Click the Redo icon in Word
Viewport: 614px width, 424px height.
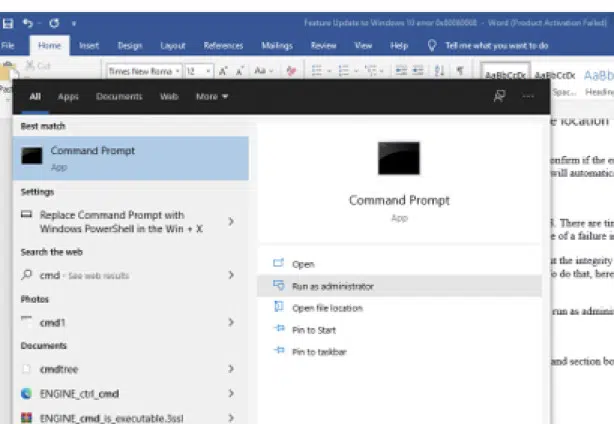[x=54, y=23]
